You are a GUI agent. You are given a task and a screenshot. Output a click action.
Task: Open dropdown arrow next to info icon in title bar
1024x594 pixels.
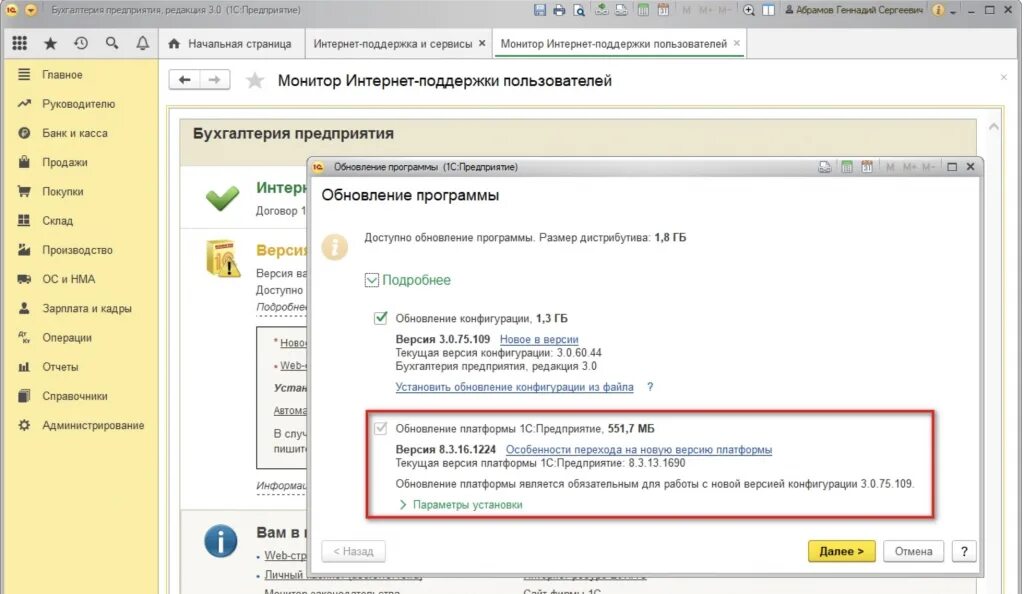click(x=953, y=11)
